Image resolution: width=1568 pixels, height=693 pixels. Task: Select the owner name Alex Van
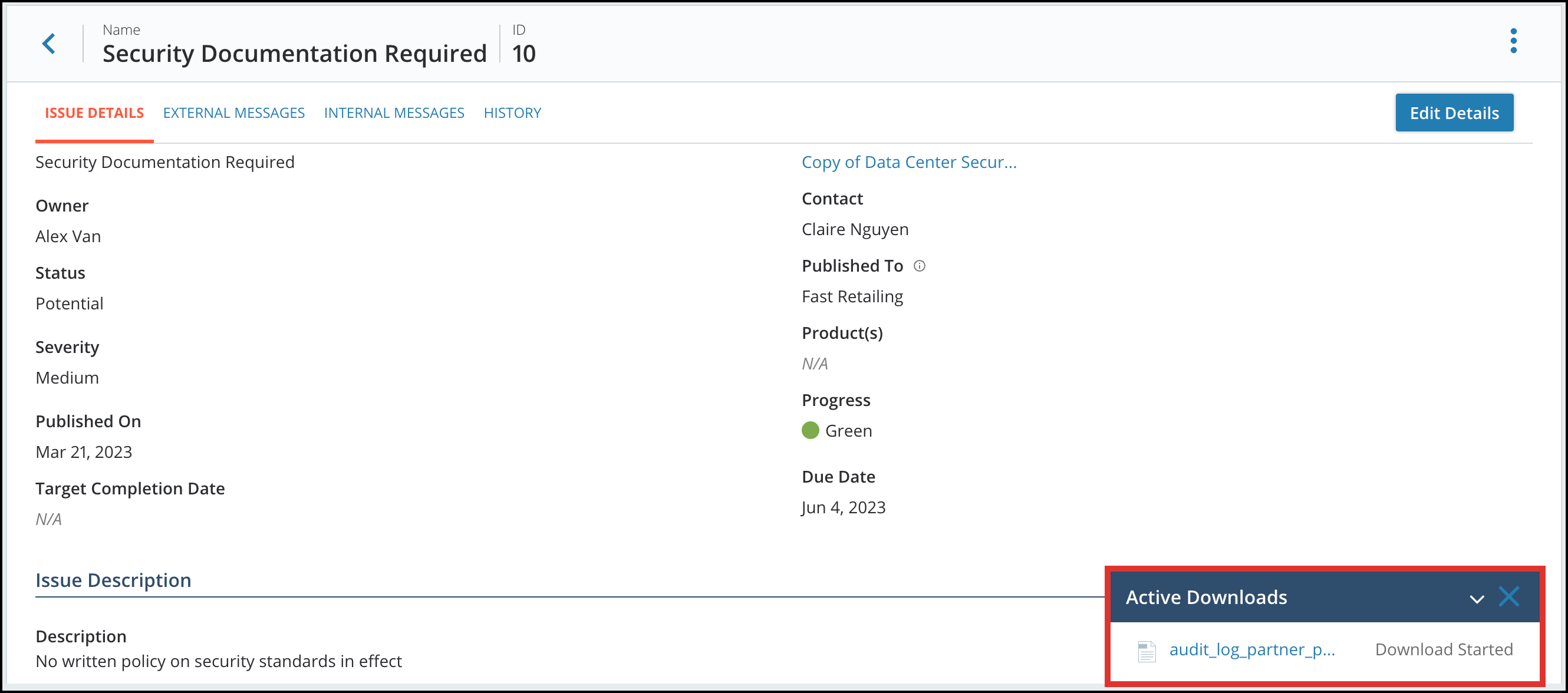click(68, 237)
